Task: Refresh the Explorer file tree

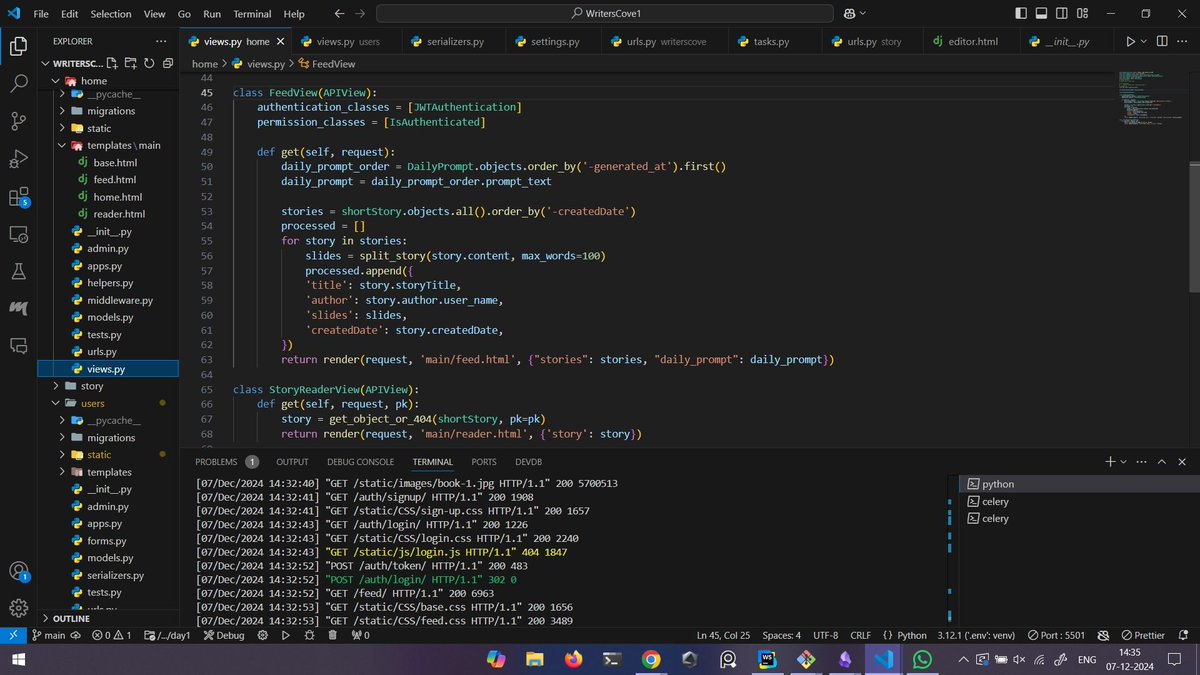Action: tap(148, 63)
